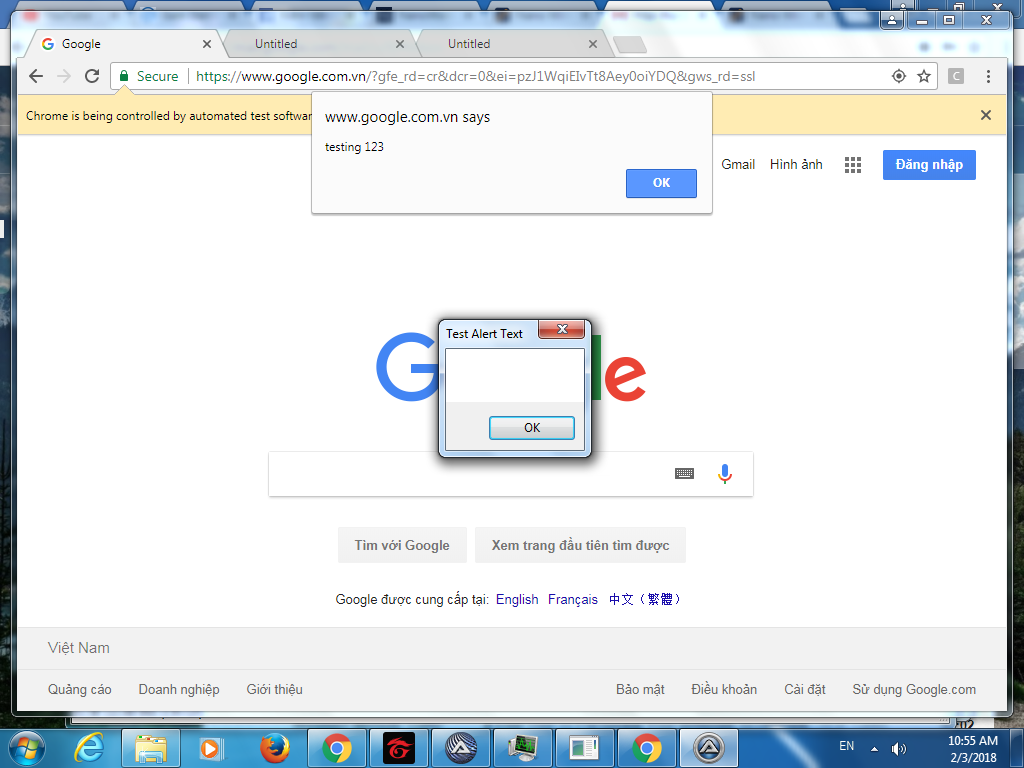This screenshot has height=768, width=1024.
Task: Open the Quảng cáo footer link
Action: tap(80, 690)
